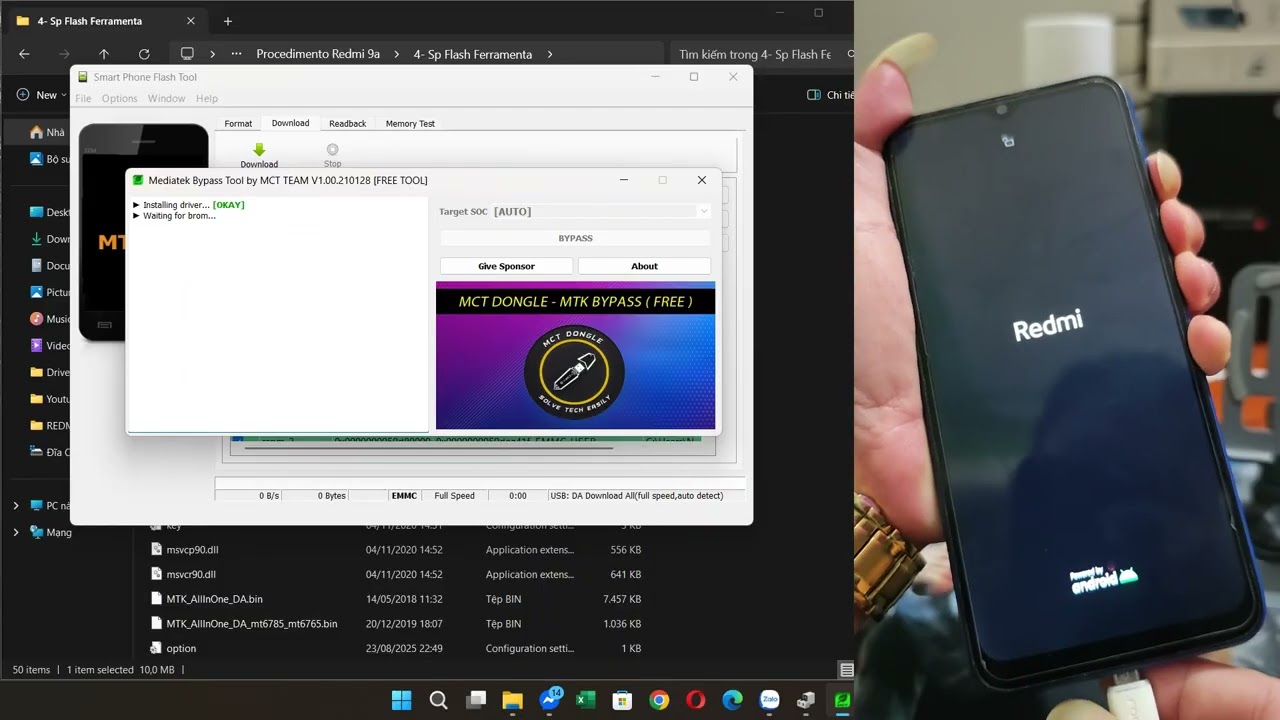Open a new File Explorer tab with plus

coord(228,21)
